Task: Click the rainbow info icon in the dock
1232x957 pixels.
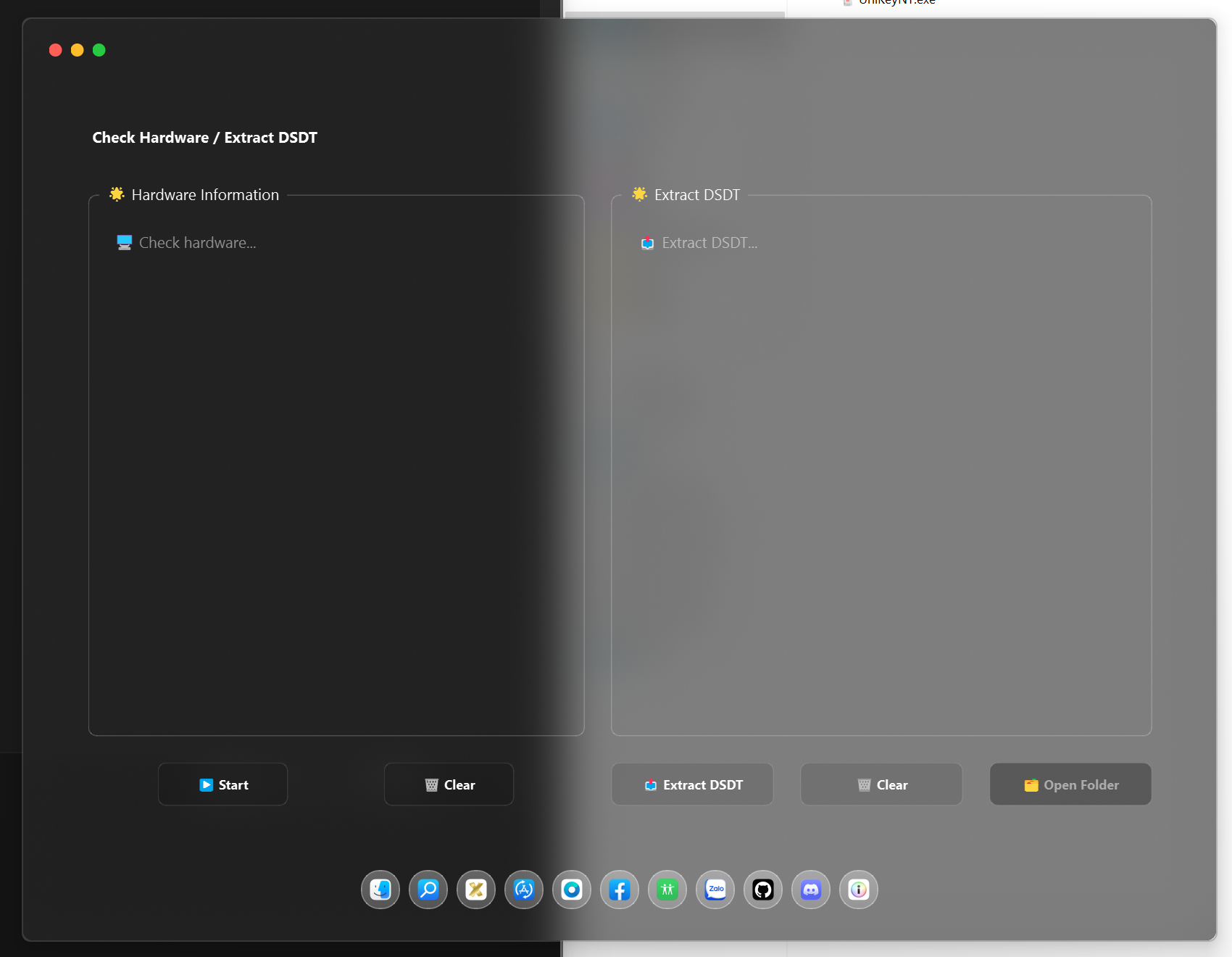Action: click(x=858, y=890)
